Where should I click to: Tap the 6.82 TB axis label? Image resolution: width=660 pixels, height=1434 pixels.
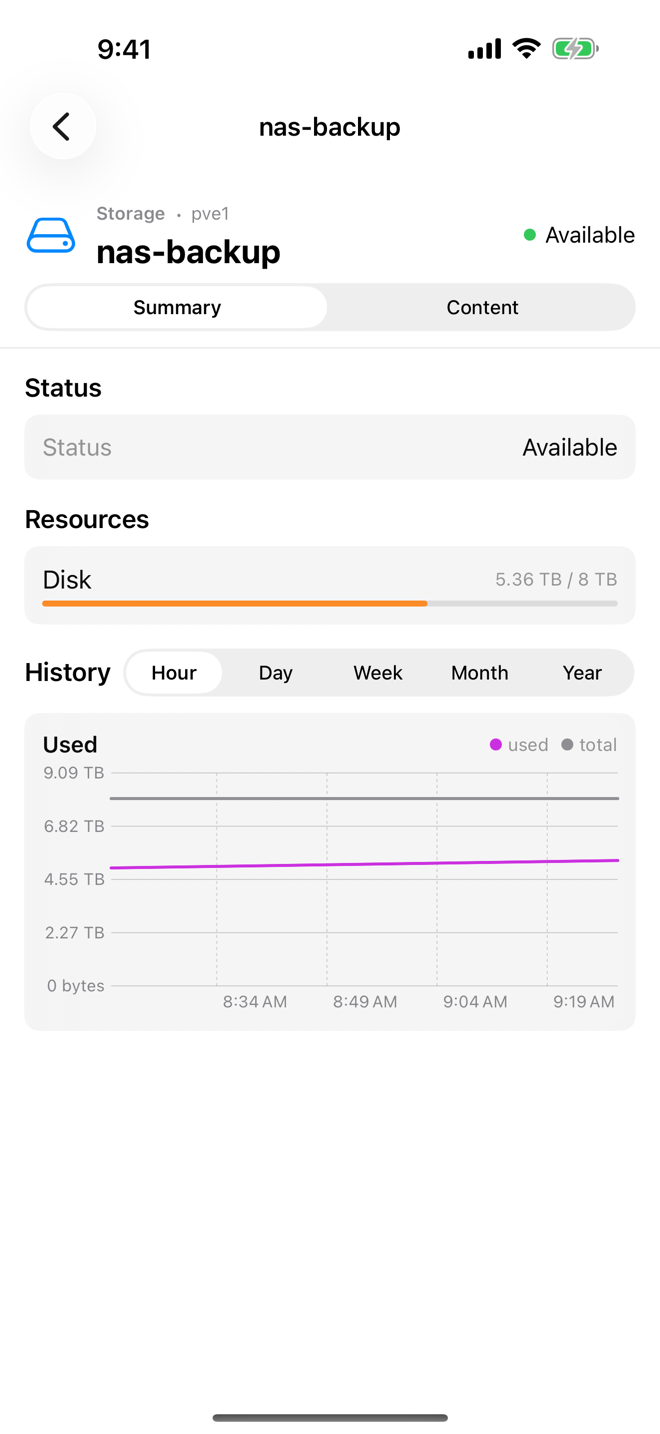click(x=74, y=826)
